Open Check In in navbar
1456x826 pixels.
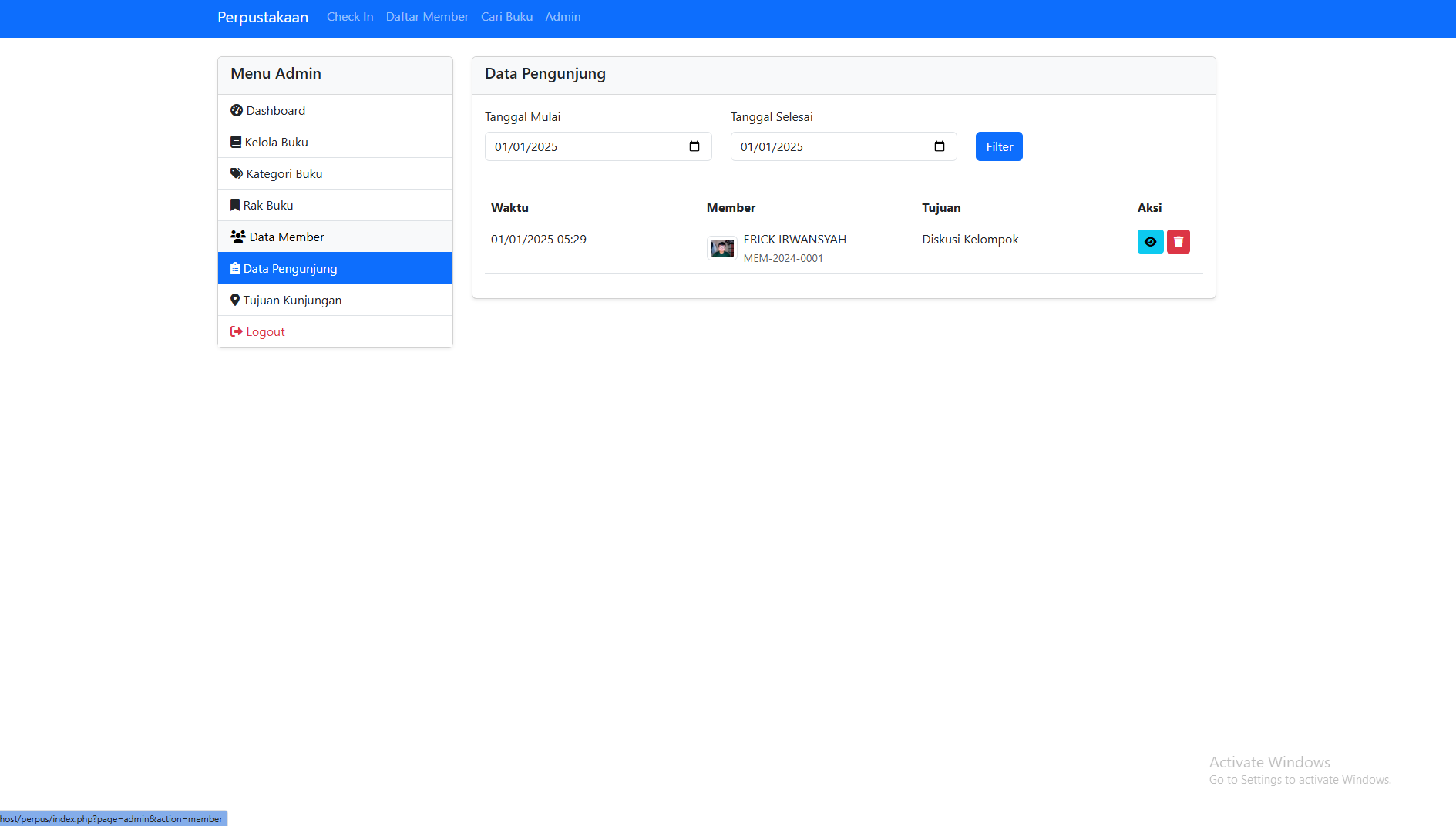coord(350,17)
